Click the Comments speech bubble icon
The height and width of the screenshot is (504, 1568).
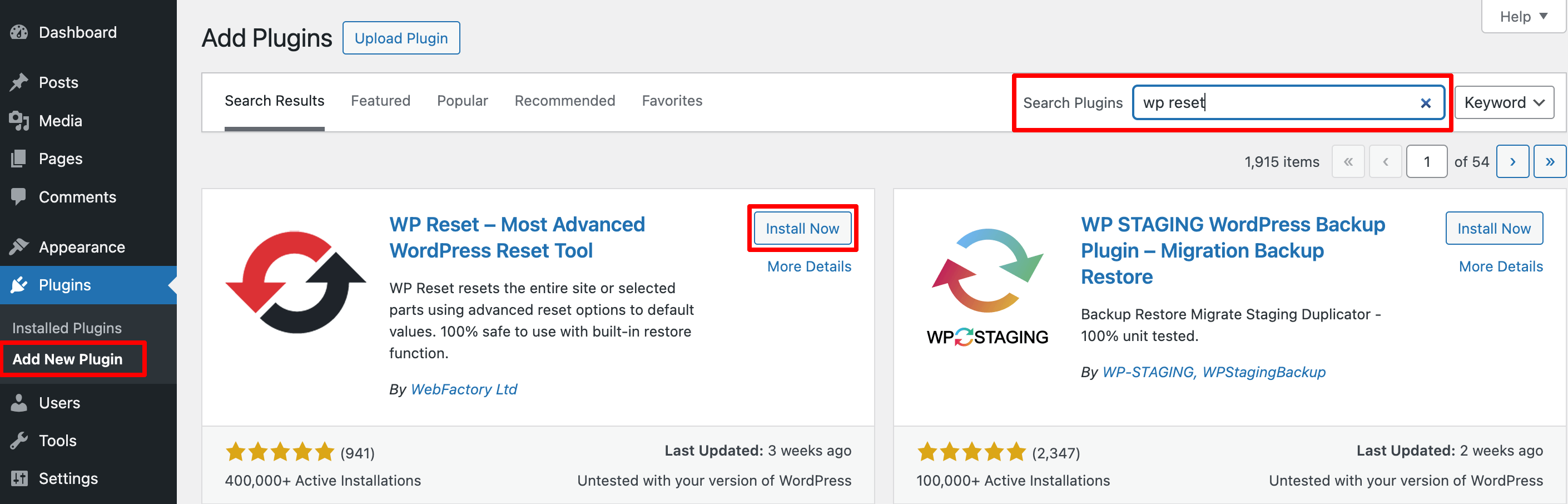[x=19, y=196]
